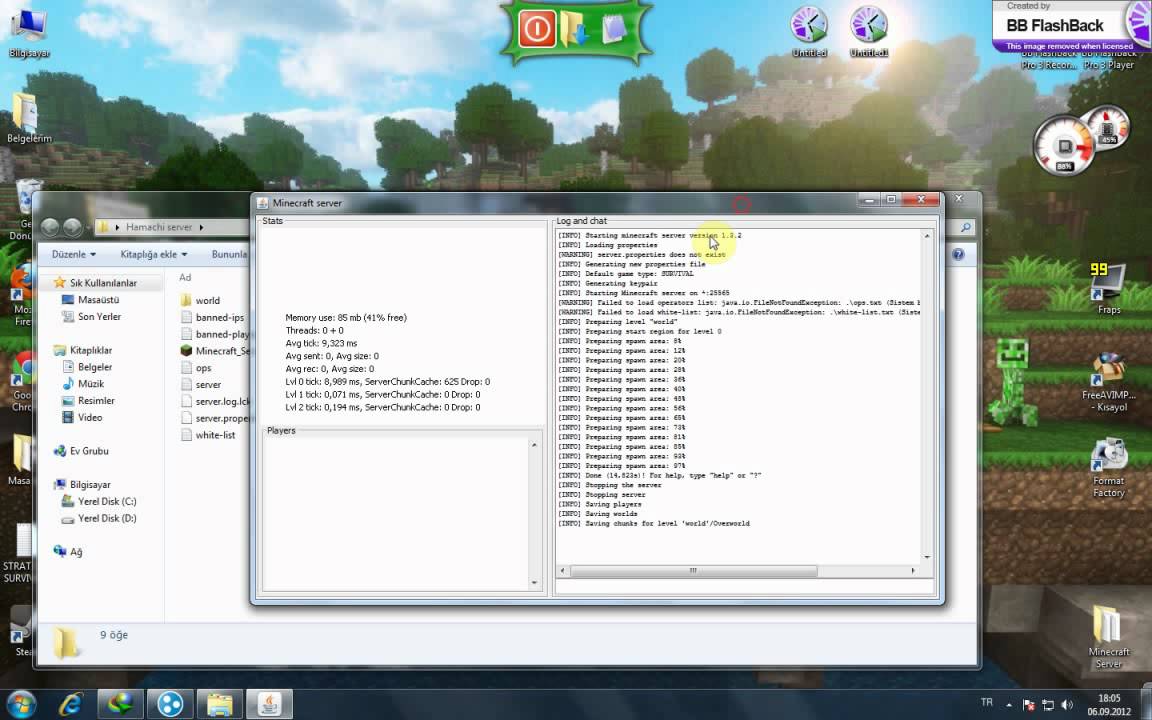
Task: Show hidden system tray icons arrow
Action: coord(1008,705)
